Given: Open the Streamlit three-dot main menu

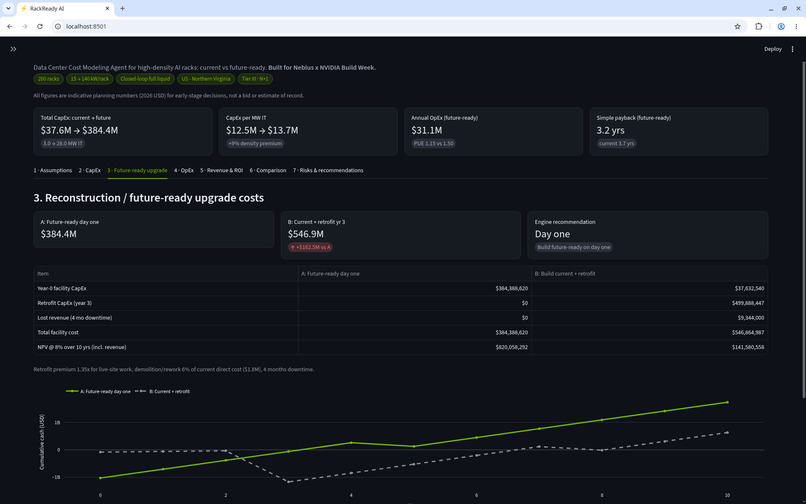Looking at the screenshot, I should tap(792, 49).
